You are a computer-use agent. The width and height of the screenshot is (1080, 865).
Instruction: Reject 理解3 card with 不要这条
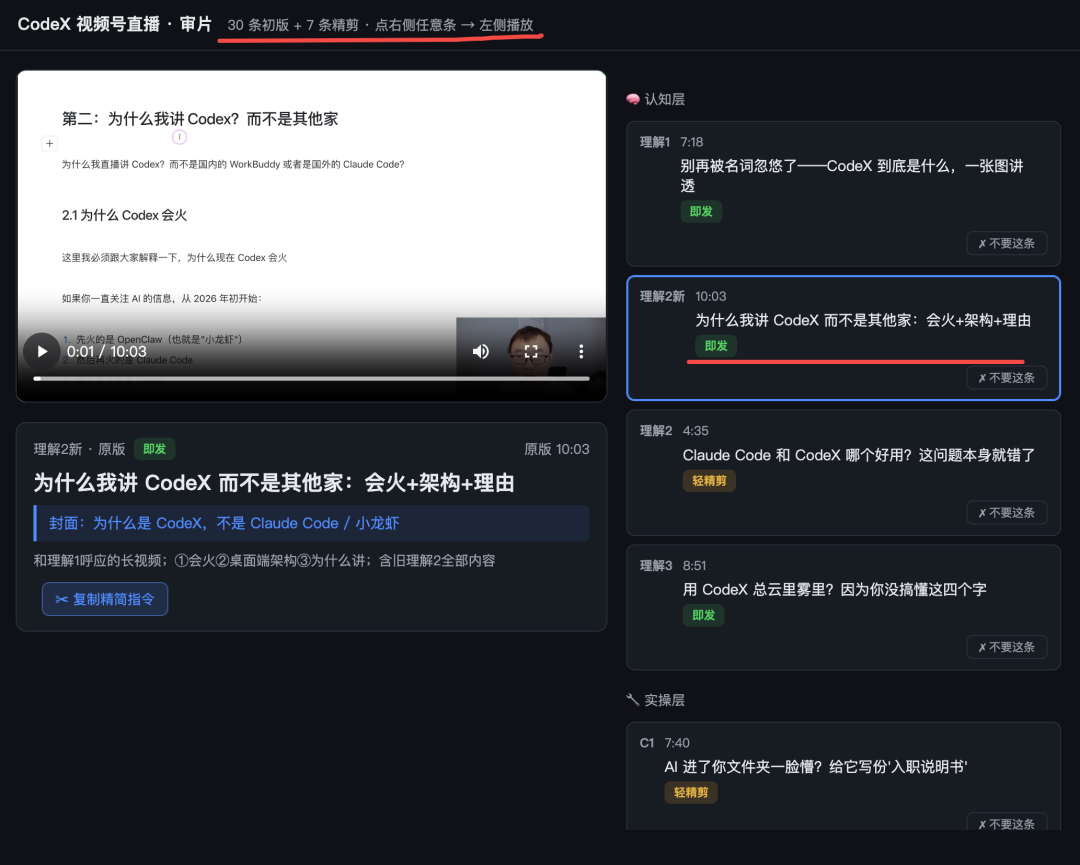[1007, 647]
